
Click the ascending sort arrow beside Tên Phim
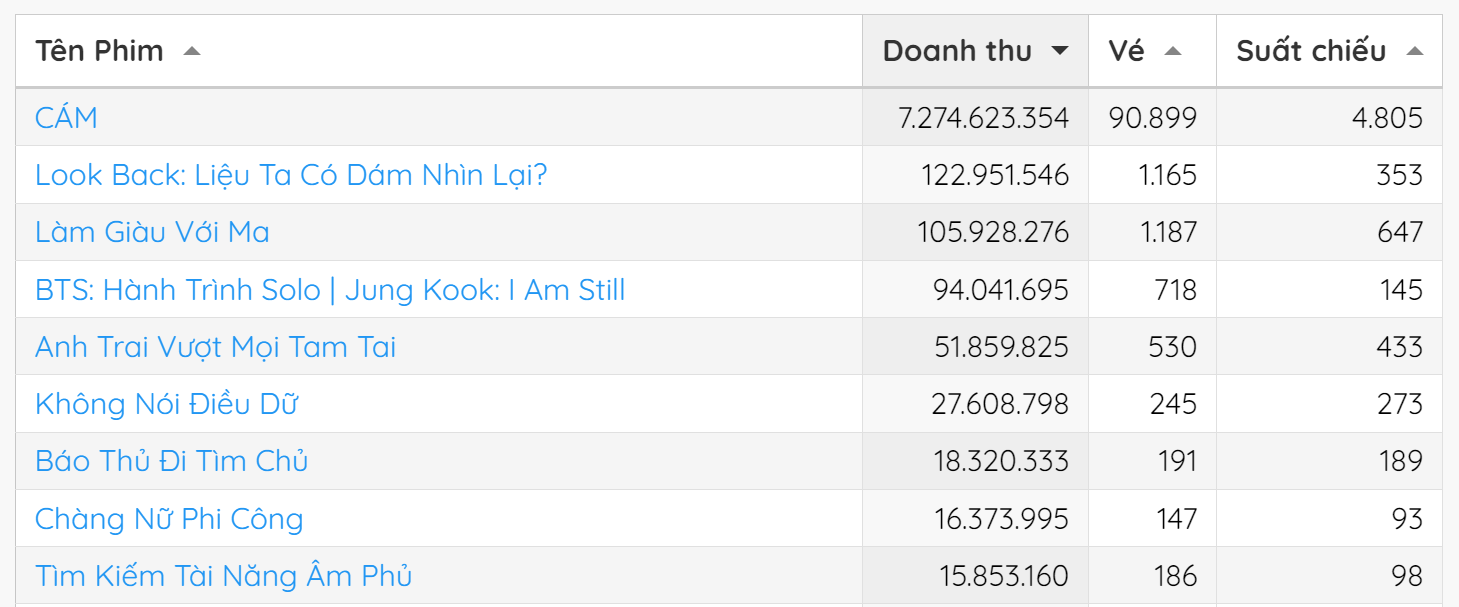pyautogui.click(x=191, y=50)
